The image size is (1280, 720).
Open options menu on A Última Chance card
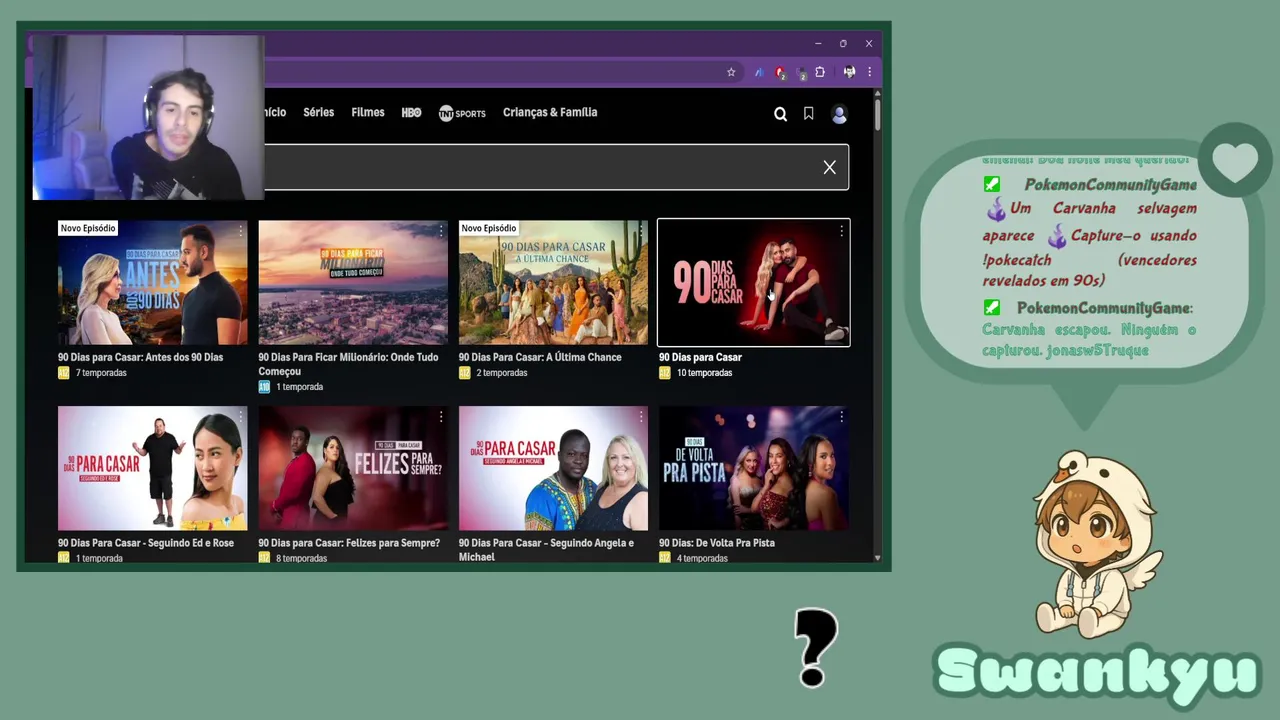(x=641, y=231)
